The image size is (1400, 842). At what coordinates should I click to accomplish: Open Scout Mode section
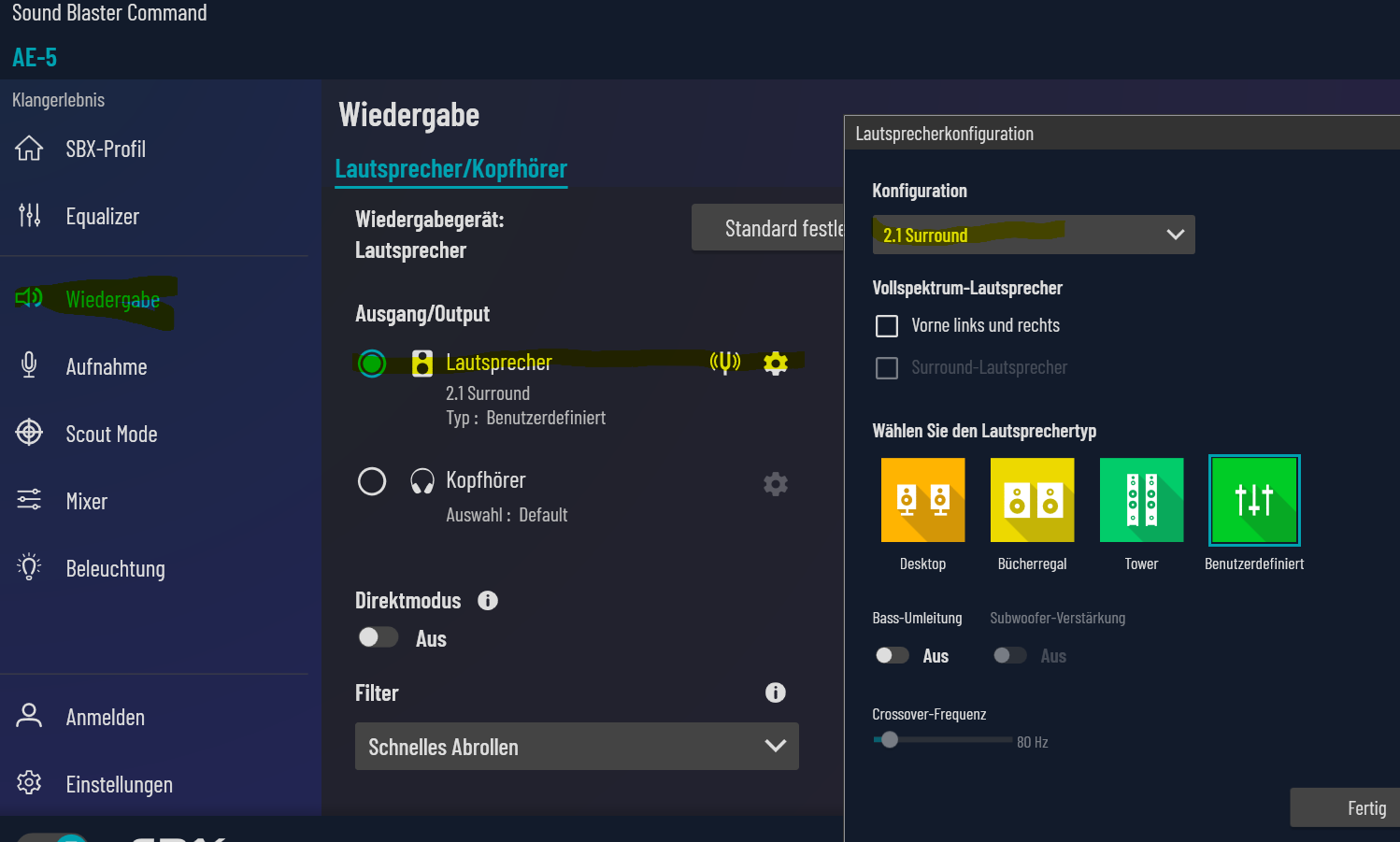(111, 434)
